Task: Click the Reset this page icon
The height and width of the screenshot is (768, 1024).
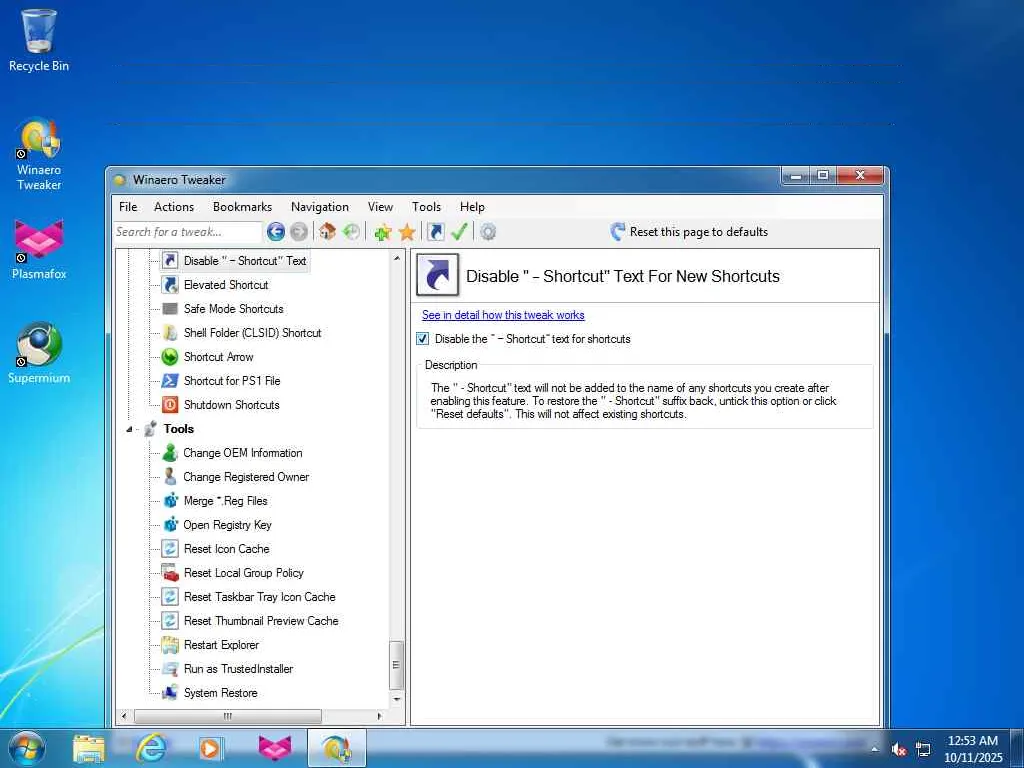Action: 617,231
